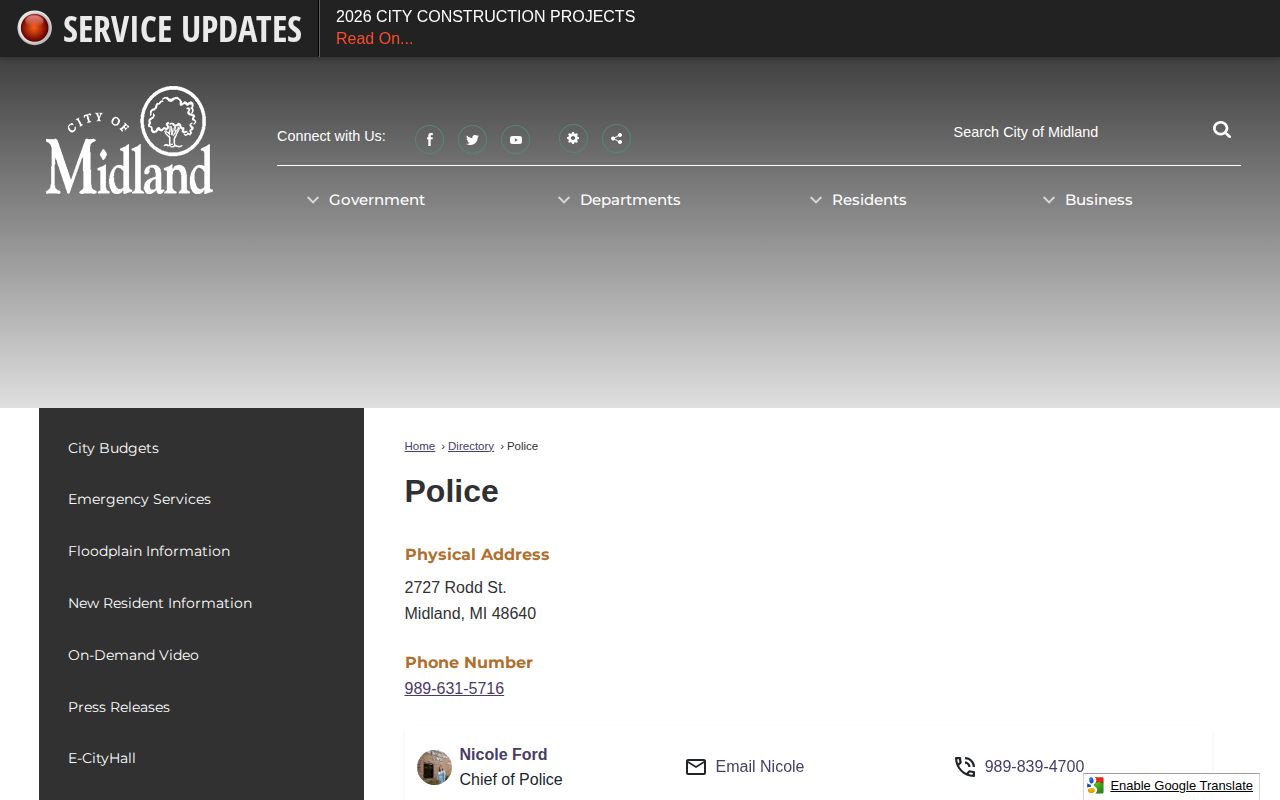This screenshot has width=1280, height=800.
Task: Go to the City of Midland logo
Action: click(x=129, y=140)
